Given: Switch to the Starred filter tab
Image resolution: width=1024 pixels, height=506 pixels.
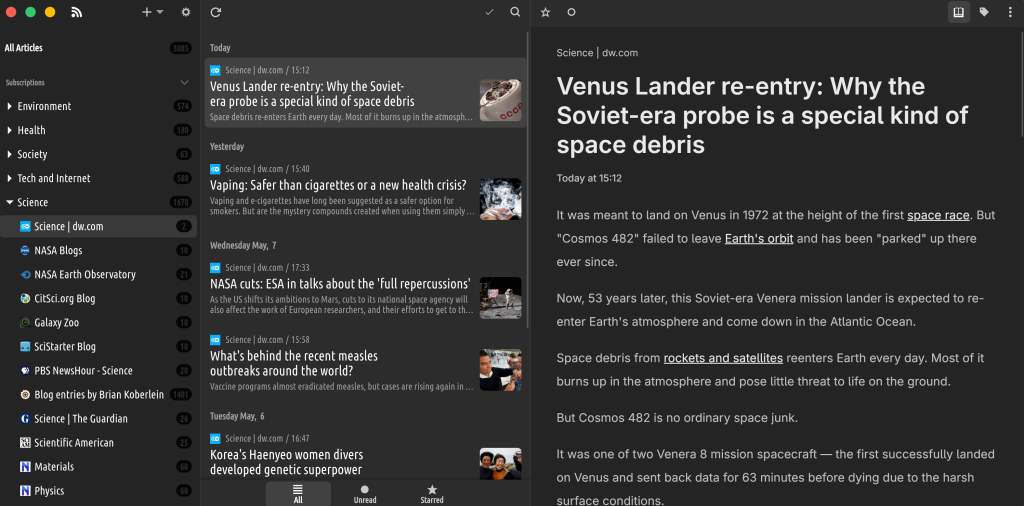Looking at the screenshot, I should click(x=432, y=494).
